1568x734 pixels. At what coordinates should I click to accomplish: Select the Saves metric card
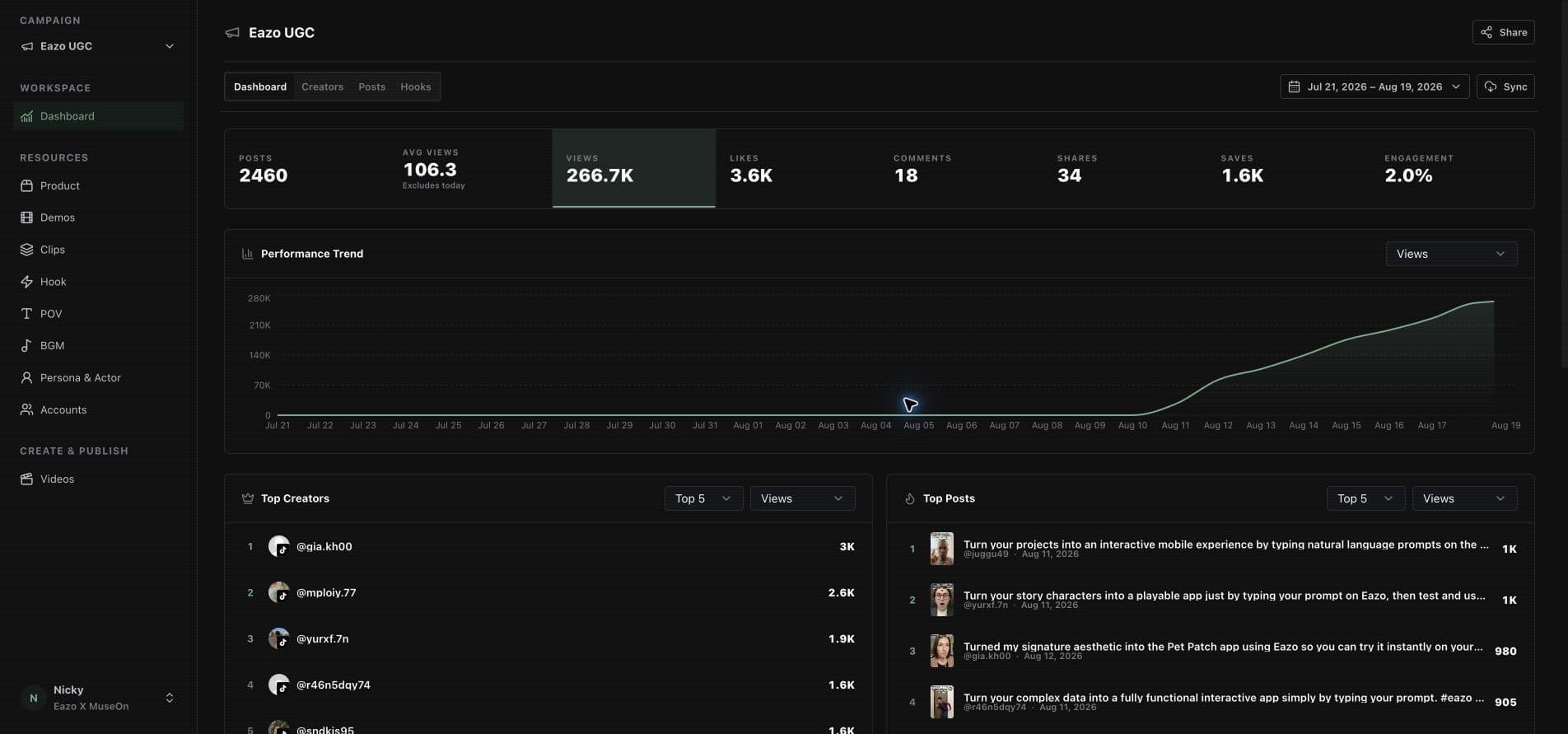click(1289, 168)
